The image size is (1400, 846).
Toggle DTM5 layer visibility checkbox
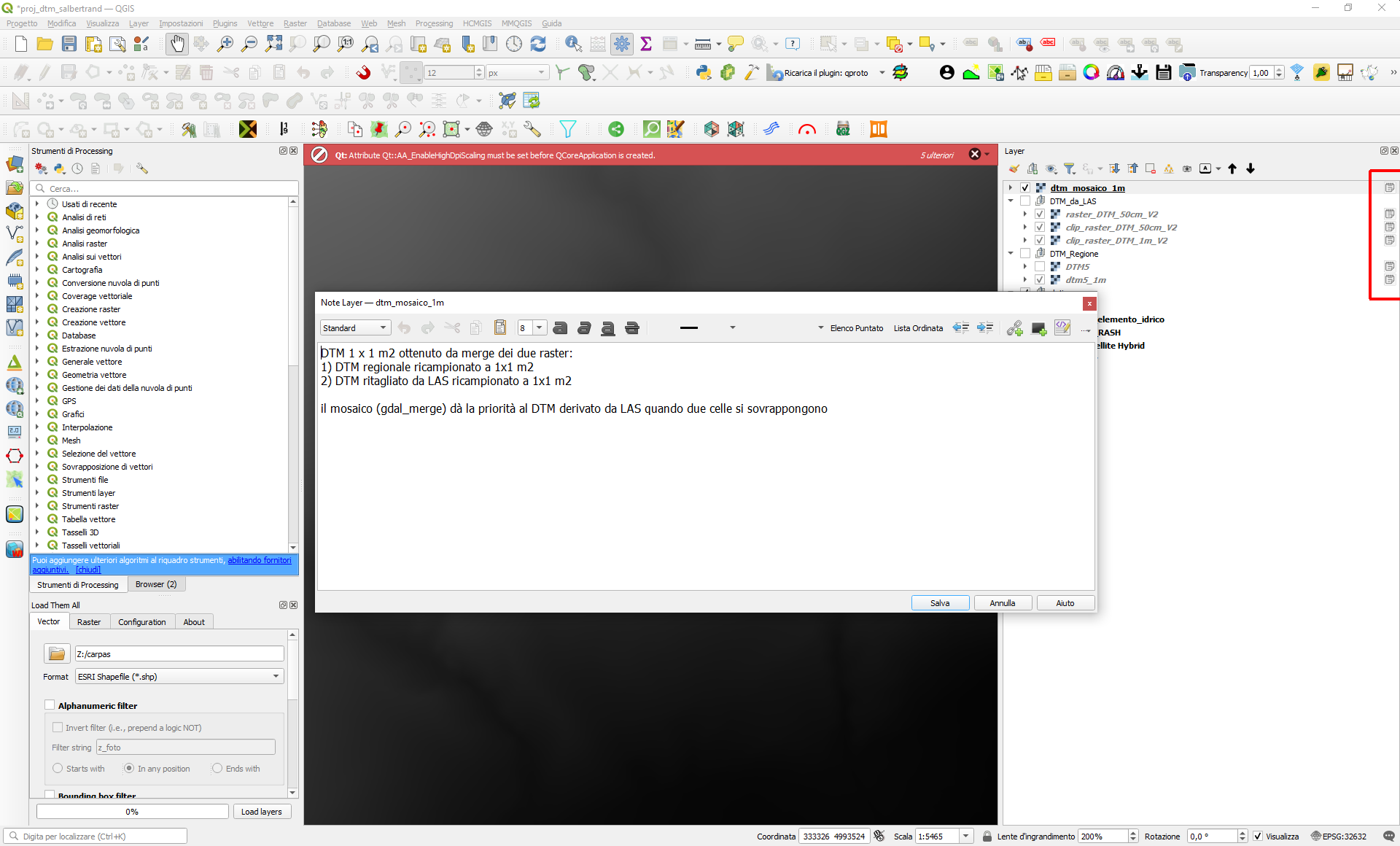(1040, 266)
